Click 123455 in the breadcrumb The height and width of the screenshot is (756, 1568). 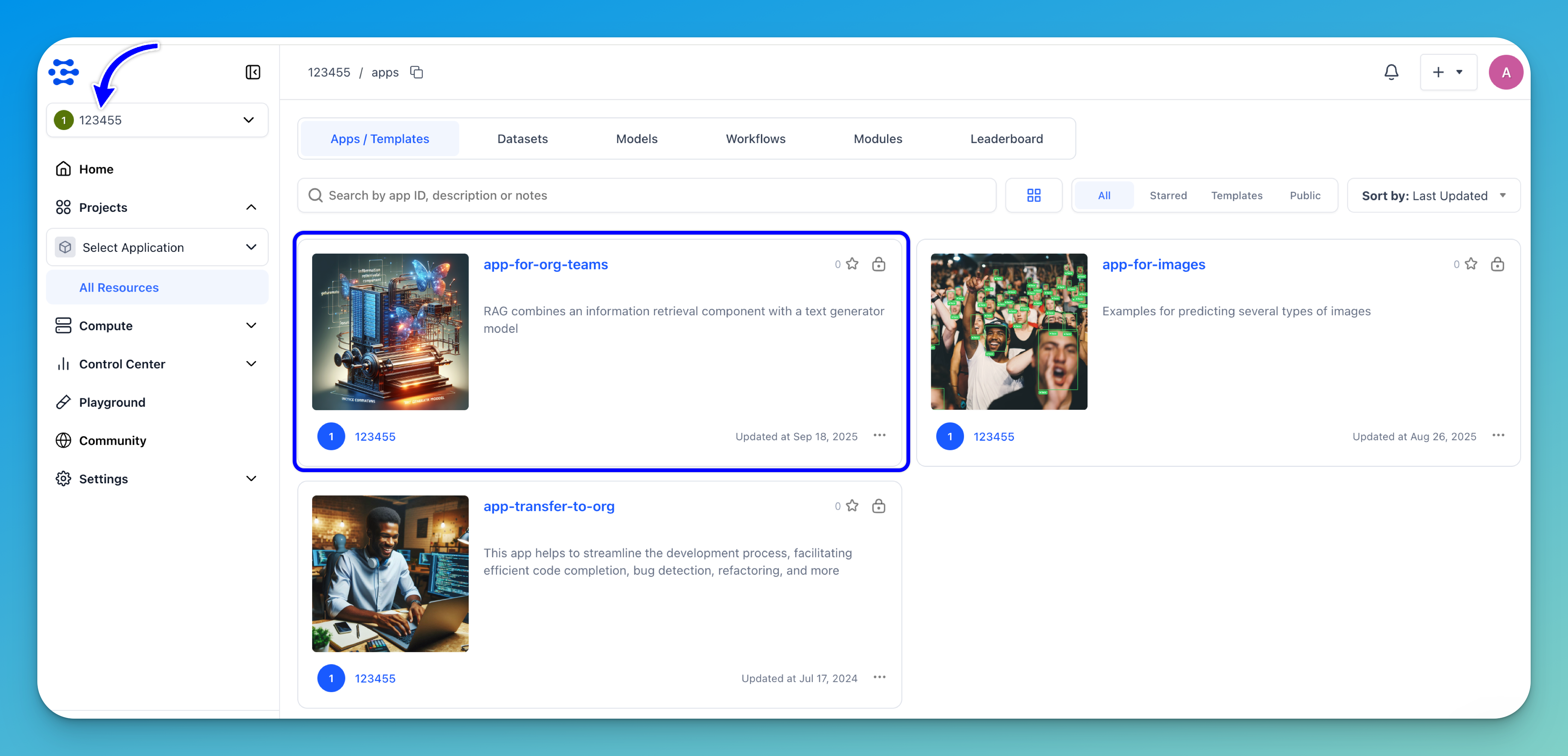pyautogui.click(x=329, y=72)
